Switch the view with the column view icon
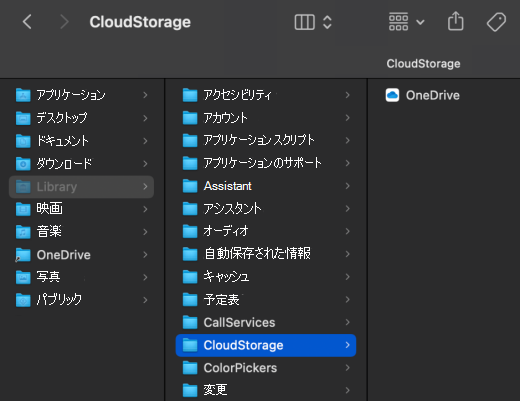 (x=305, y=22)
